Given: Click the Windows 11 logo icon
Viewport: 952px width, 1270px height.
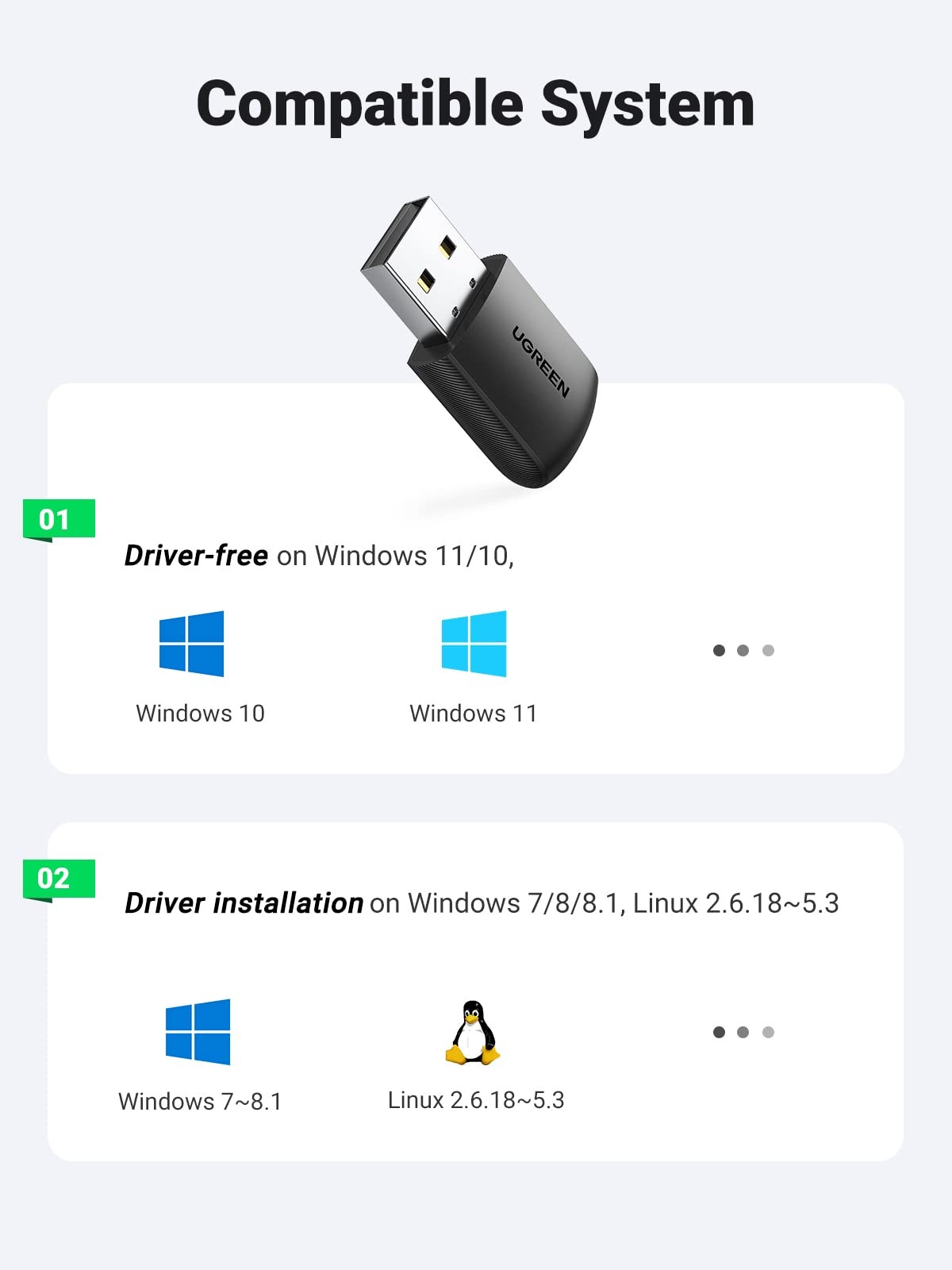Looking at the screenshot, I should [474, 644].
